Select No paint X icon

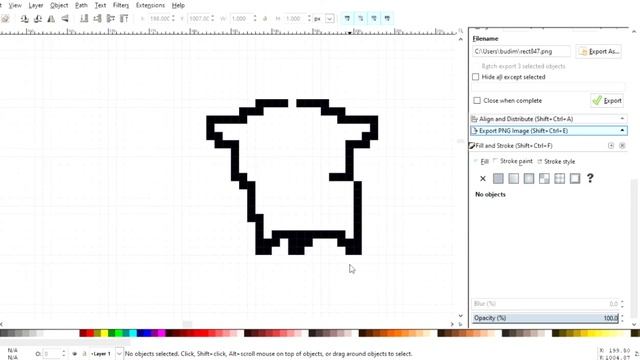click(483, 178)
